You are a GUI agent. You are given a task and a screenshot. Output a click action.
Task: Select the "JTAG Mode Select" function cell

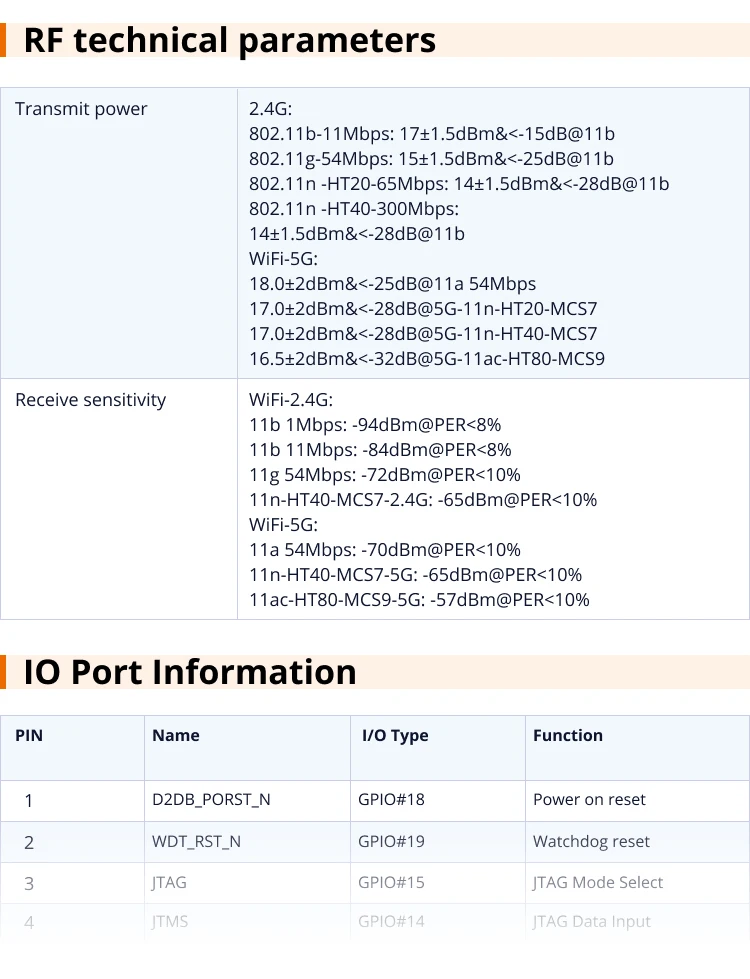[x=598, y=883]
